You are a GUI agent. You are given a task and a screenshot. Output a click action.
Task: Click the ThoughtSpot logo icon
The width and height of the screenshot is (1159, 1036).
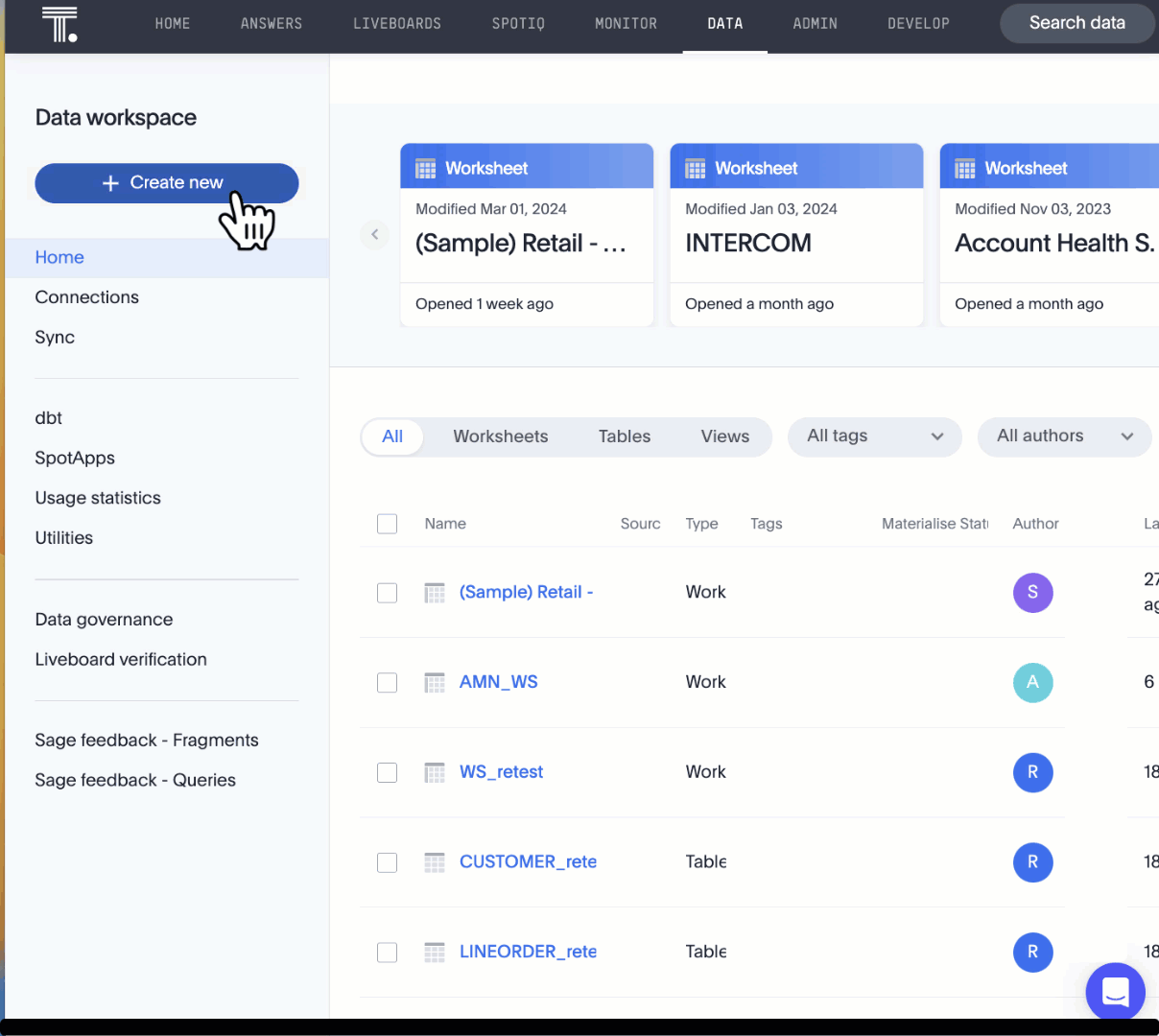tap(59, 24)
